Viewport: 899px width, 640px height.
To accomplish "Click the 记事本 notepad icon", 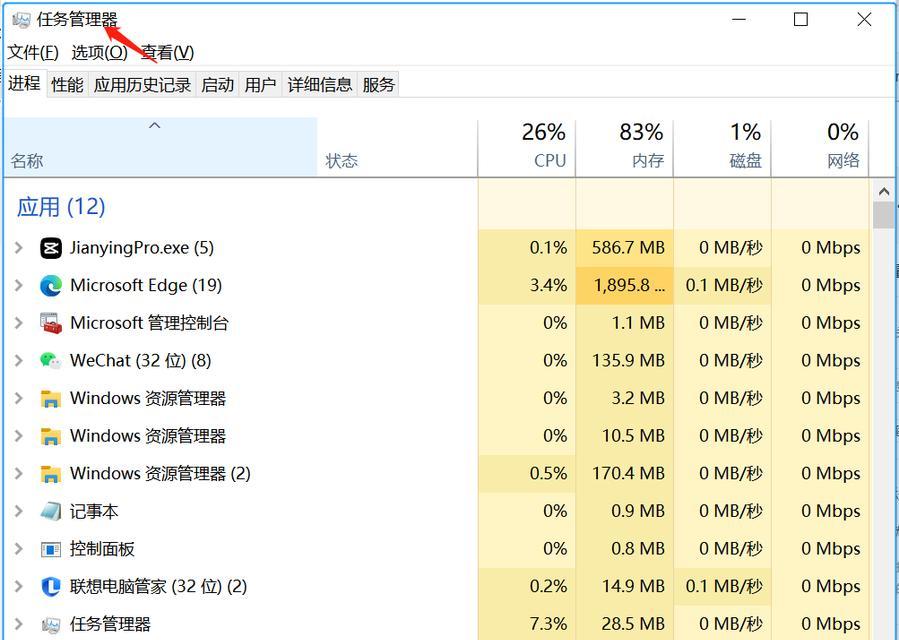I will pos(50,512).
